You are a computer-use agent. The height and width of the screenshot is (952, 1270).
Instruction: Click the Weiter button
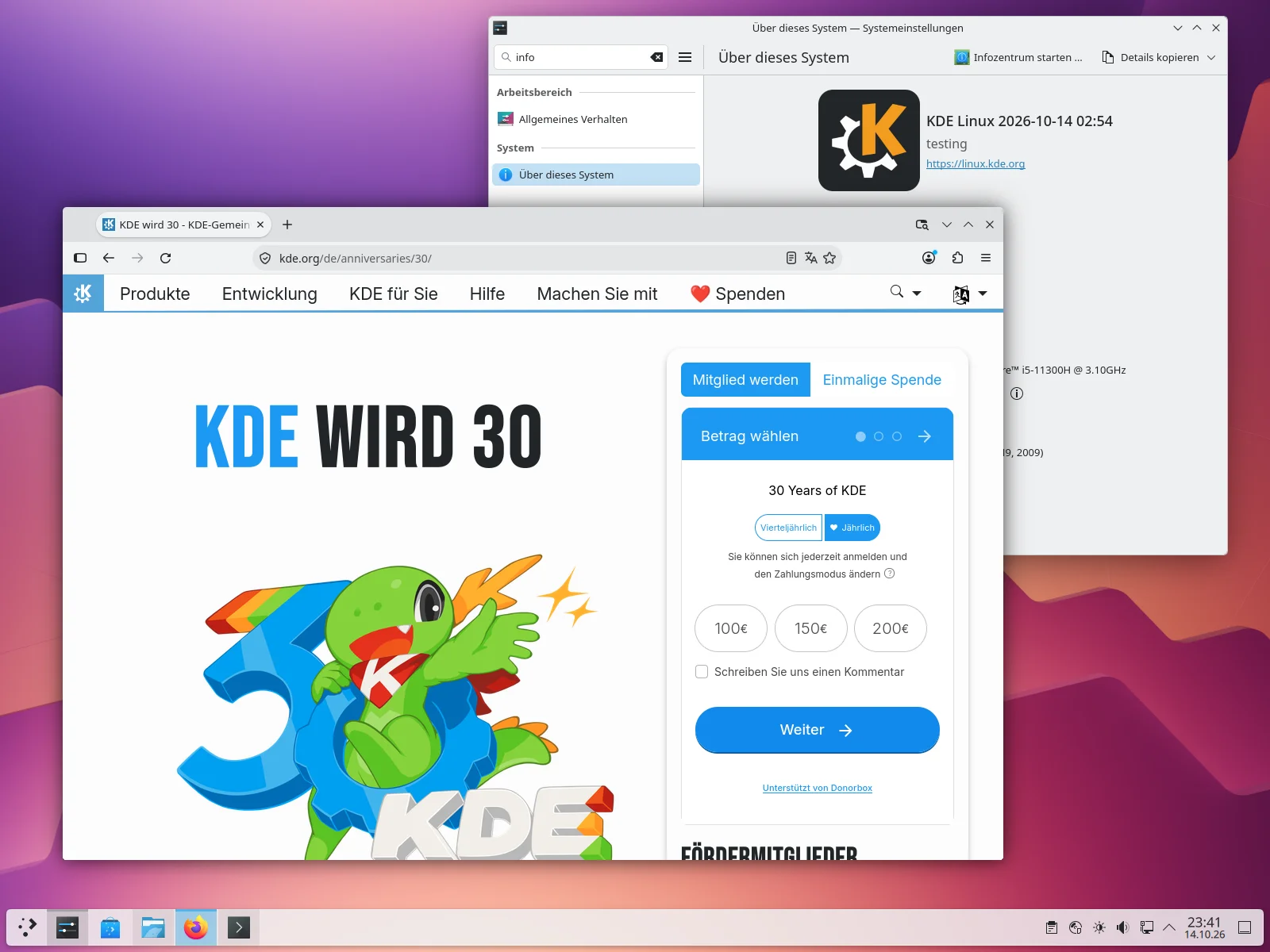(x=818, y=730)
